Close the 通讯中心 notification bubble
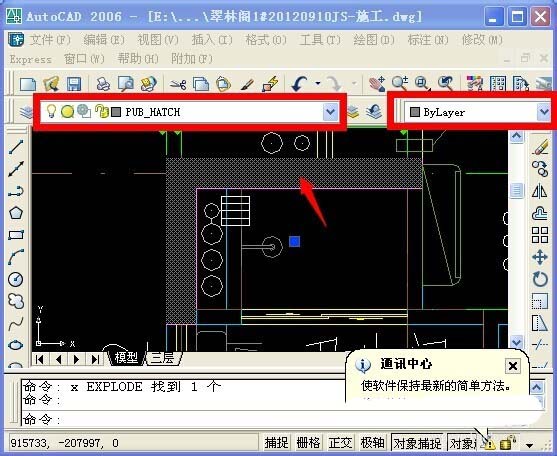This screenshot has height=456, width=557. pos(513,366)
